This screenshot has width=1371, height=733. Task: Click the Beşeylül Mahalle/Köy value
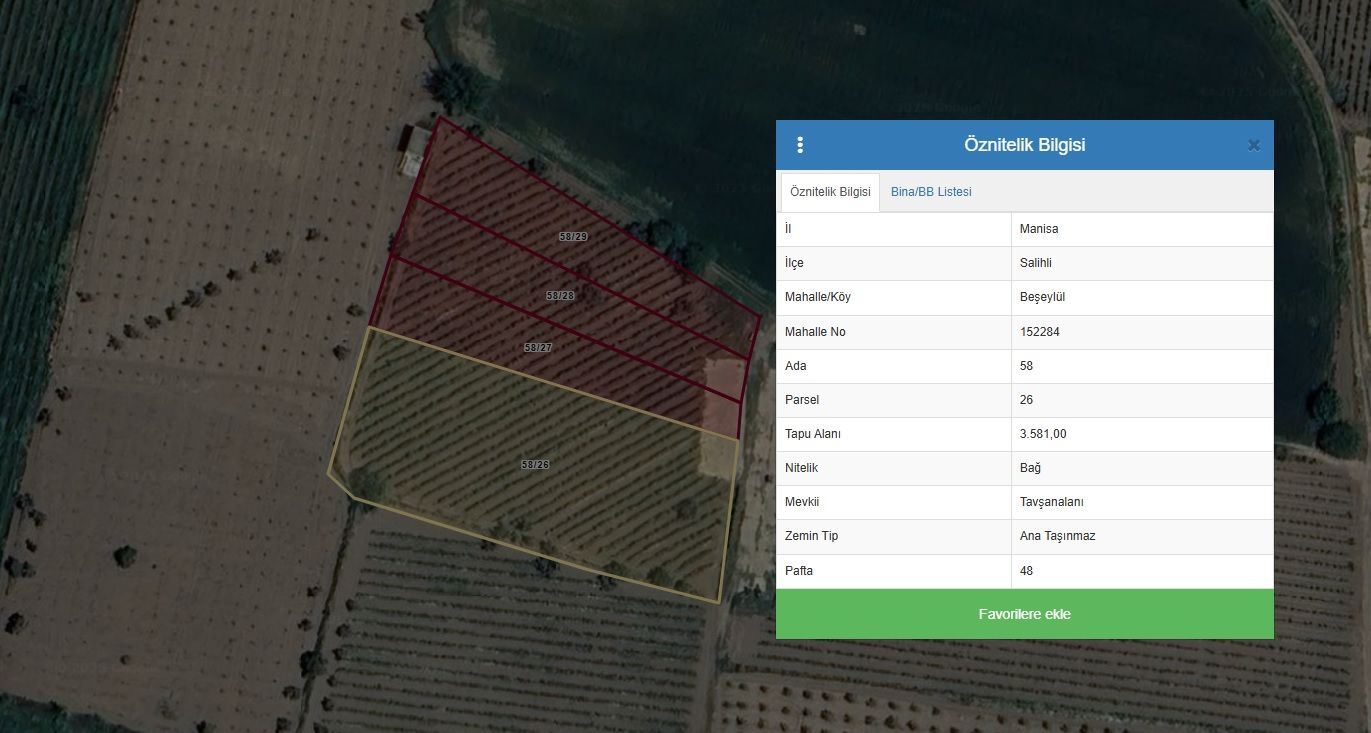tap(1045, 297)
